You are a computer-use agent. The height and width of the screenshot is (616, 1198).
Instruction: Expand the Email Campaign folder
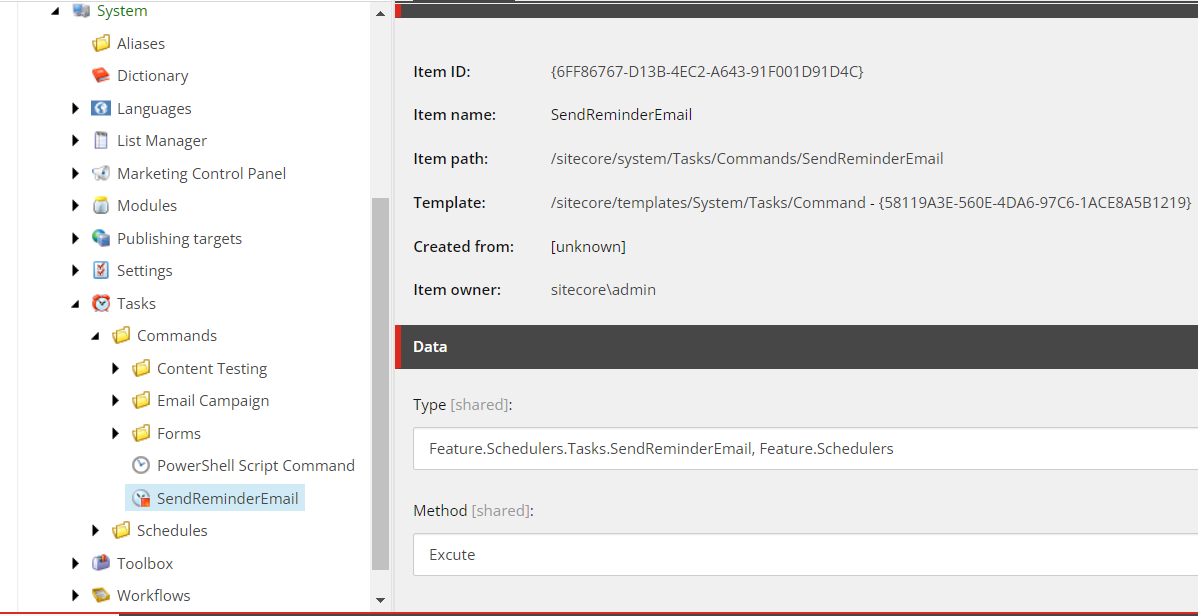pos(116,400)
